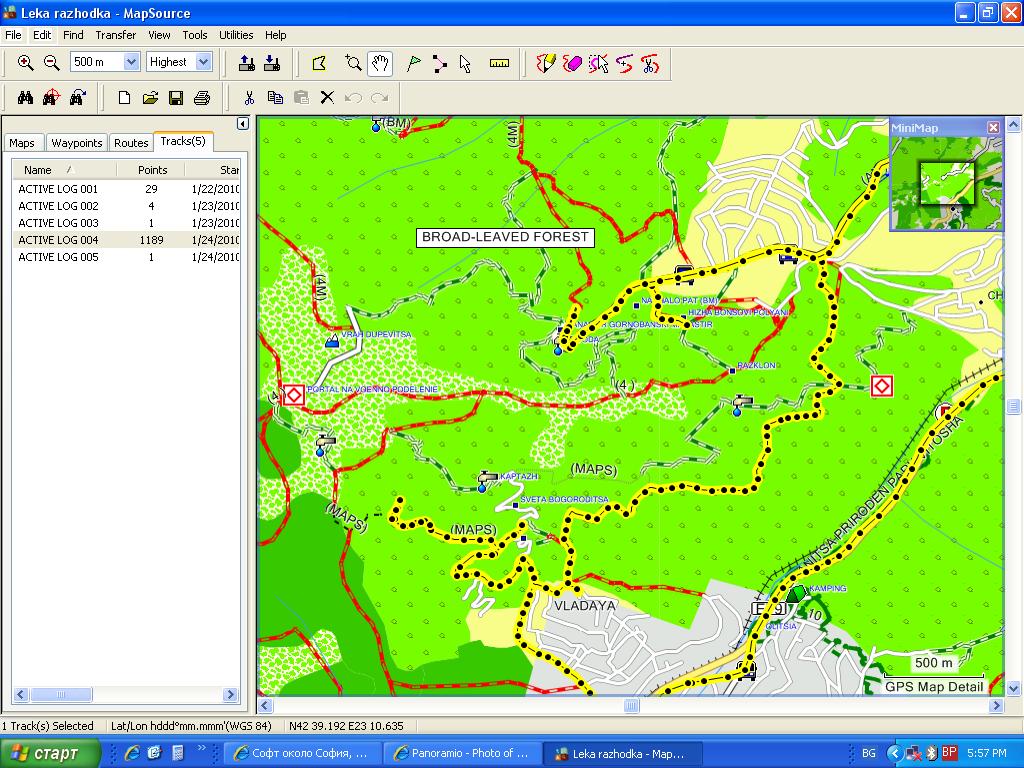Select the Route tool

point(440,64)
